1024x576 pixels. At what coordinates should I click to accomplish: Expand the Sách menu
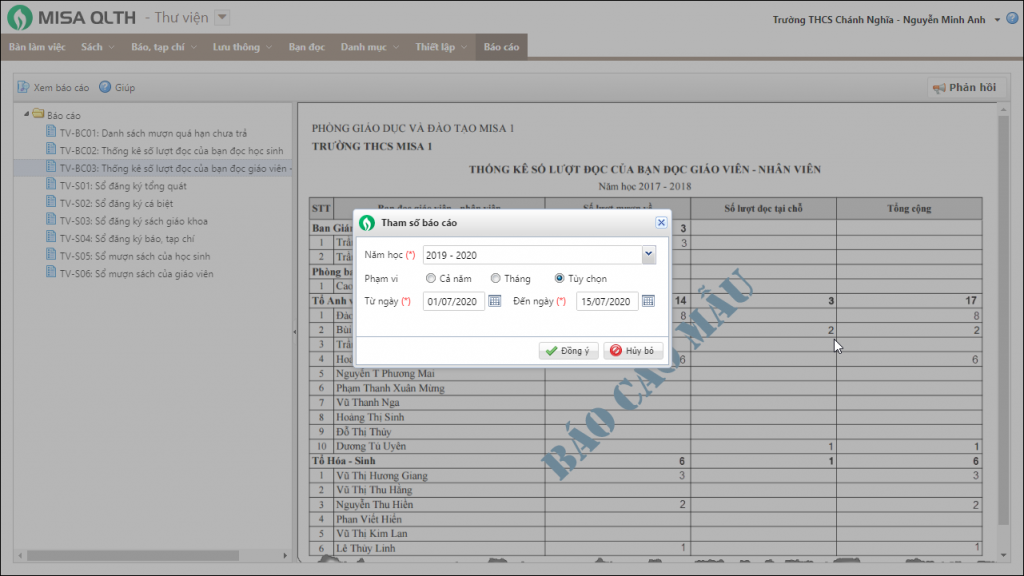click(111, 47)
